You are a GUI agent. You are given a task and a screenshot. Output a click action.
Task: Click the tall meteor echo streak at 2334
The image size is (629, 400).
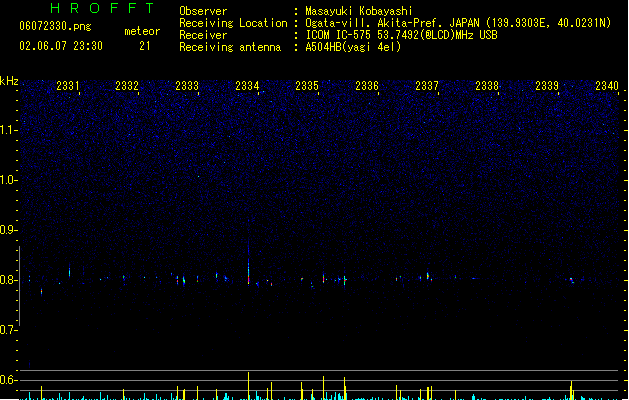pos(249,261)
